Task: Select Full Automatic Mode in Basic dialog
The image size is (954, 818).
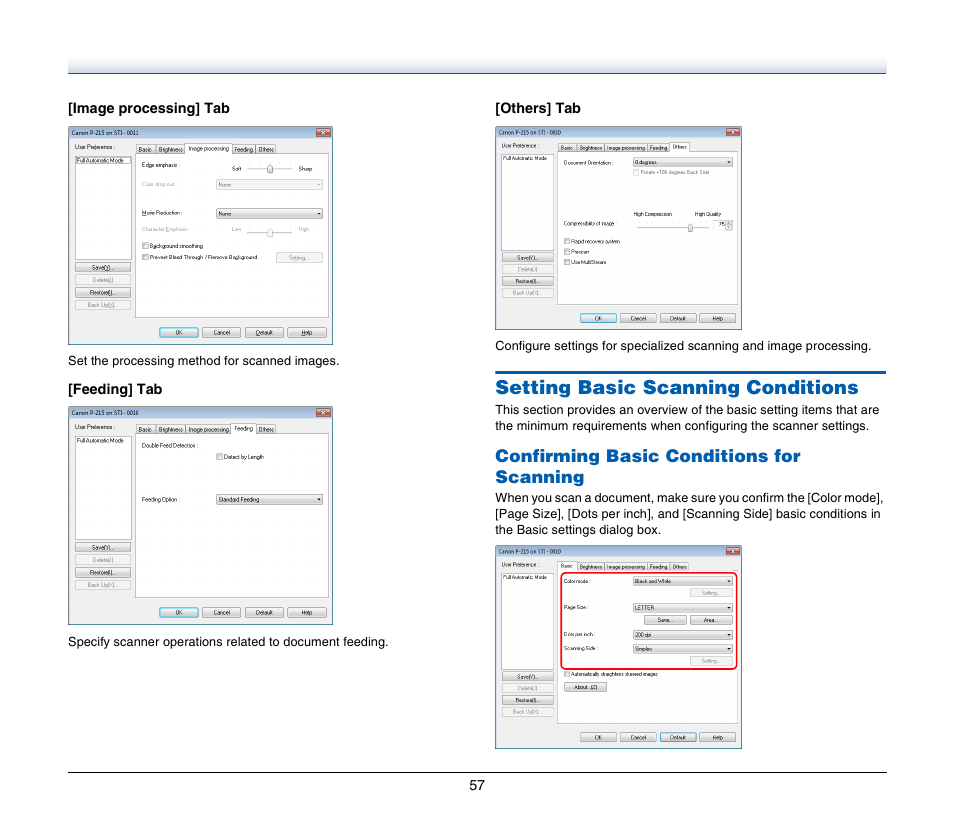Action: tap(525, 577)
